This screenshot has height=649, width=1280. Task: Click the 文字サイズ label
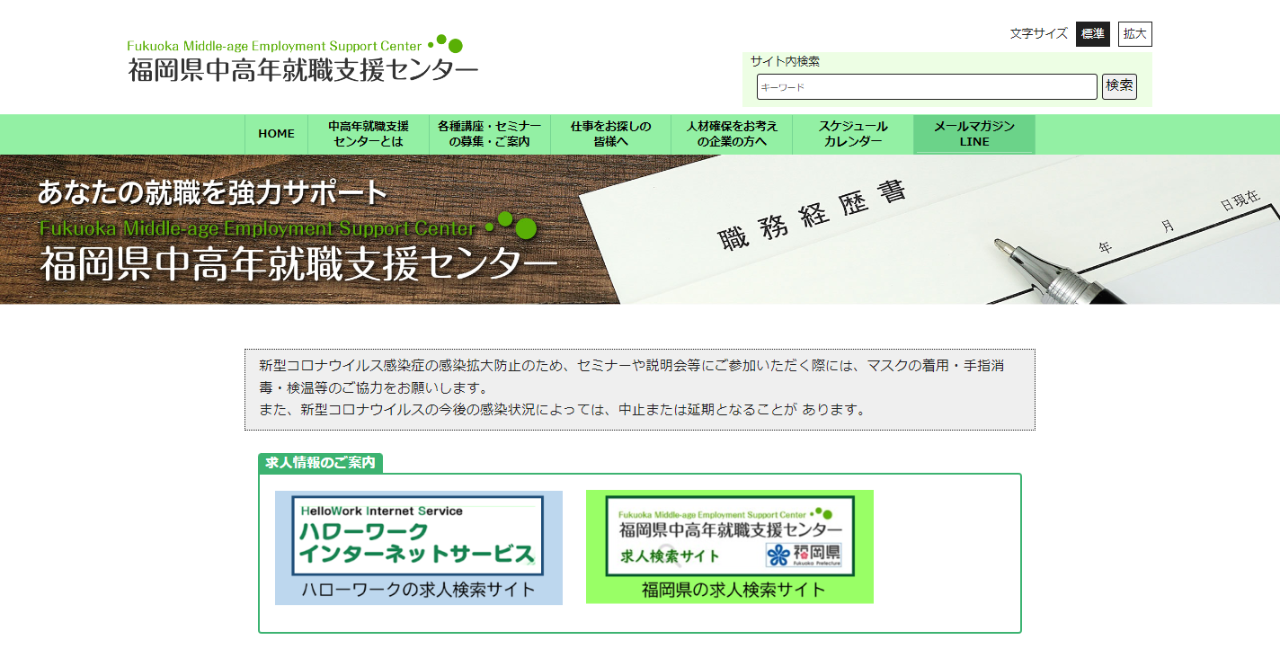click(1039, 34)
